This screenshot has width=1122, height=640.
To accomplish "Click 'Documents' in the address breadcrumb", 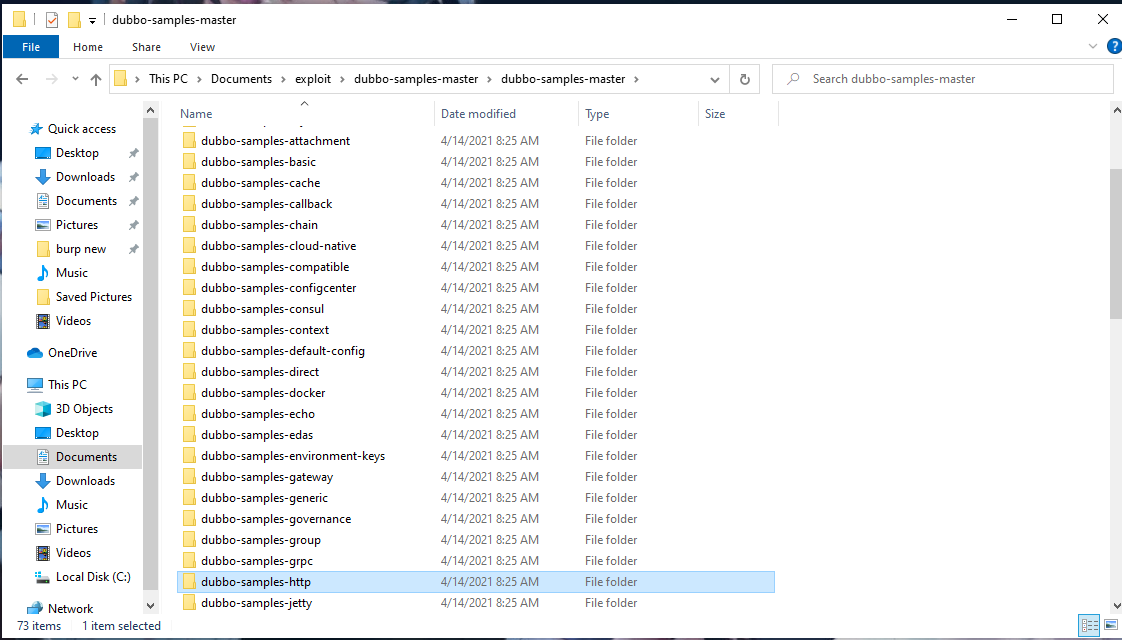I will click(x=241, y=79).
